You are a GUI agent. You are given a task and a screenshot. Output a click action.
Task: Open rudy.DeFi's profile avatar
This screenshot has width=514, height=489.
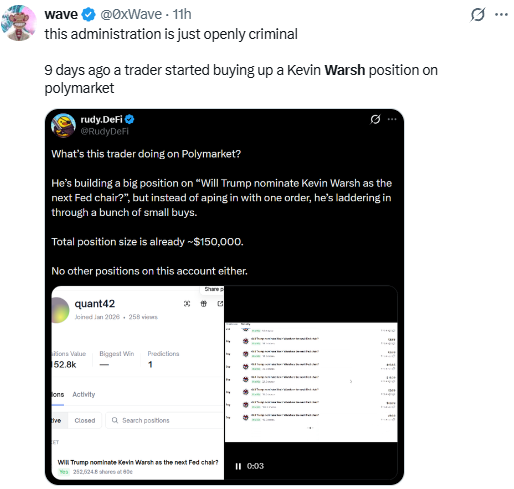pos(63,126)
